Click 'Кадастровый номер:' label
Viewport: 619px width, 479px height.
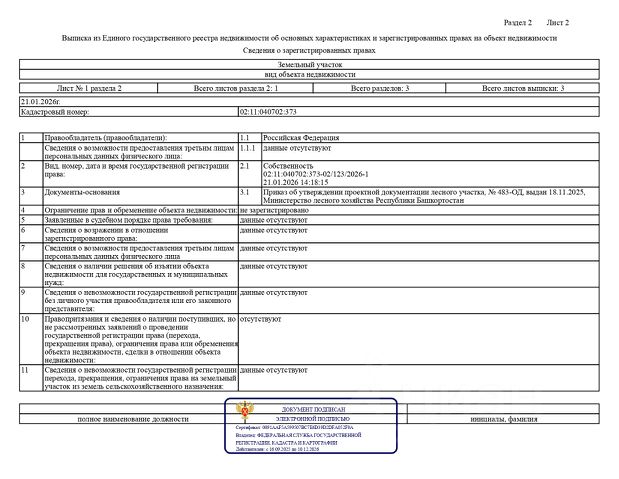pos(55,112)
